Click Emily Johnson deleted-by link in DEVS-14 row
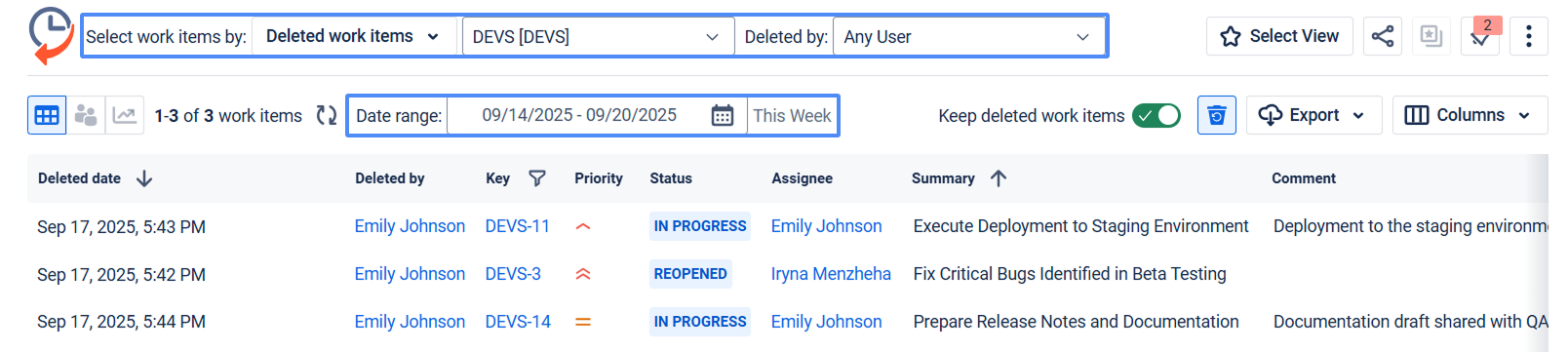 pos(410,322)
